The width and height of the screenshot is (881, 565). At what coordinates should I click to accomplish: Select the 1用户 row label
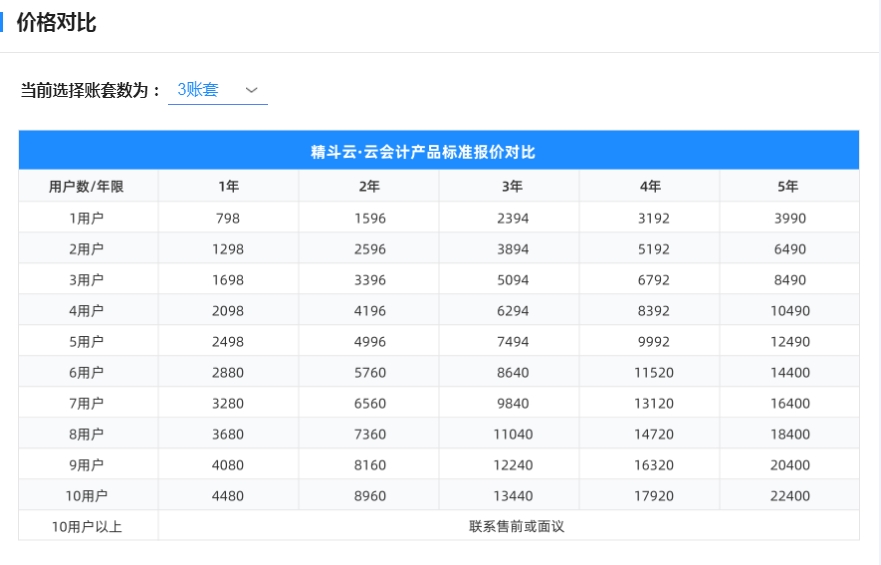tap(87, 218)
